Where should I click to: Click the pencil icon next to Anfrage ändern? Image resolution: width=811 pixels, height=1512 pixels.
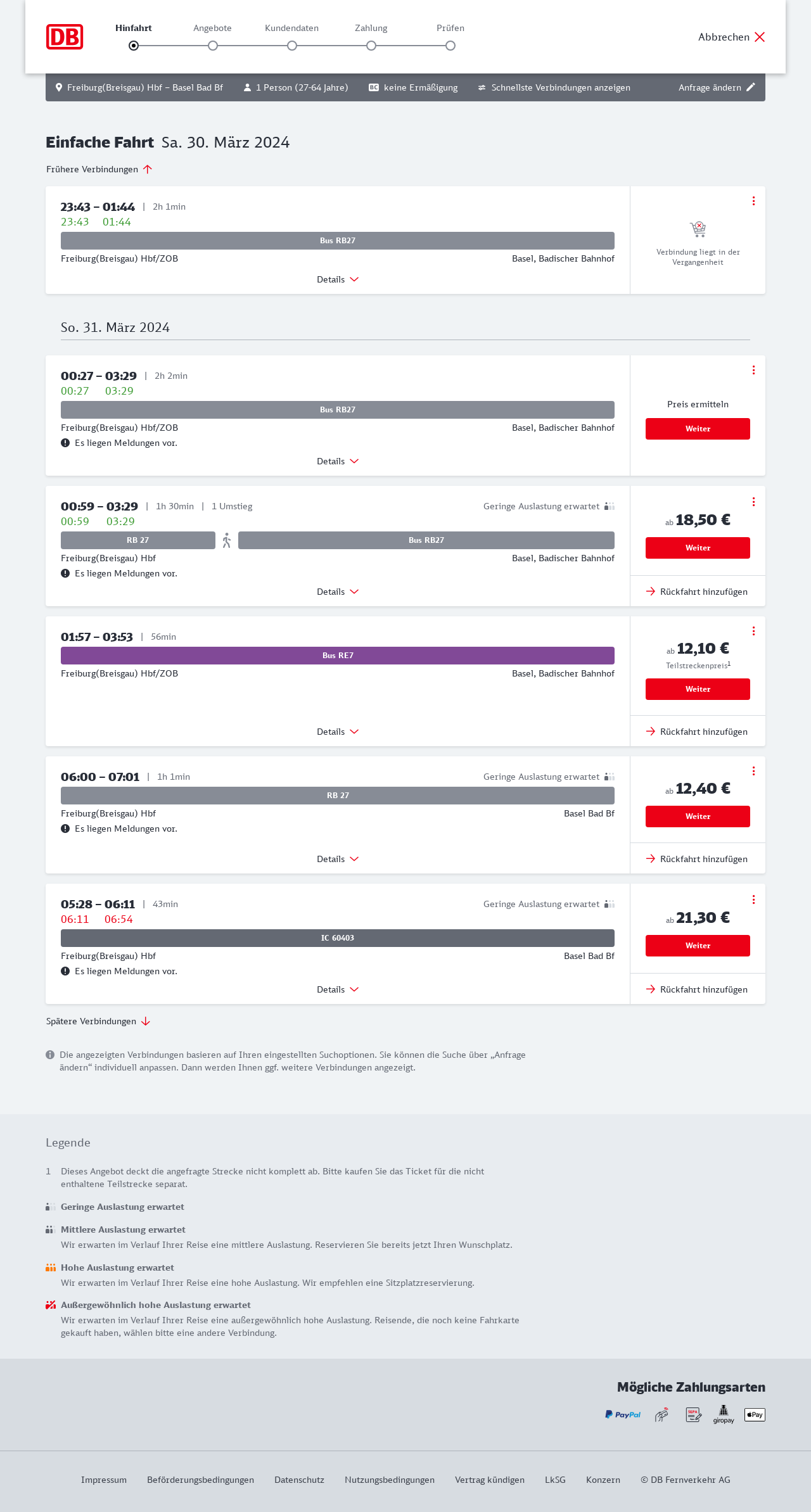[751, 87]
